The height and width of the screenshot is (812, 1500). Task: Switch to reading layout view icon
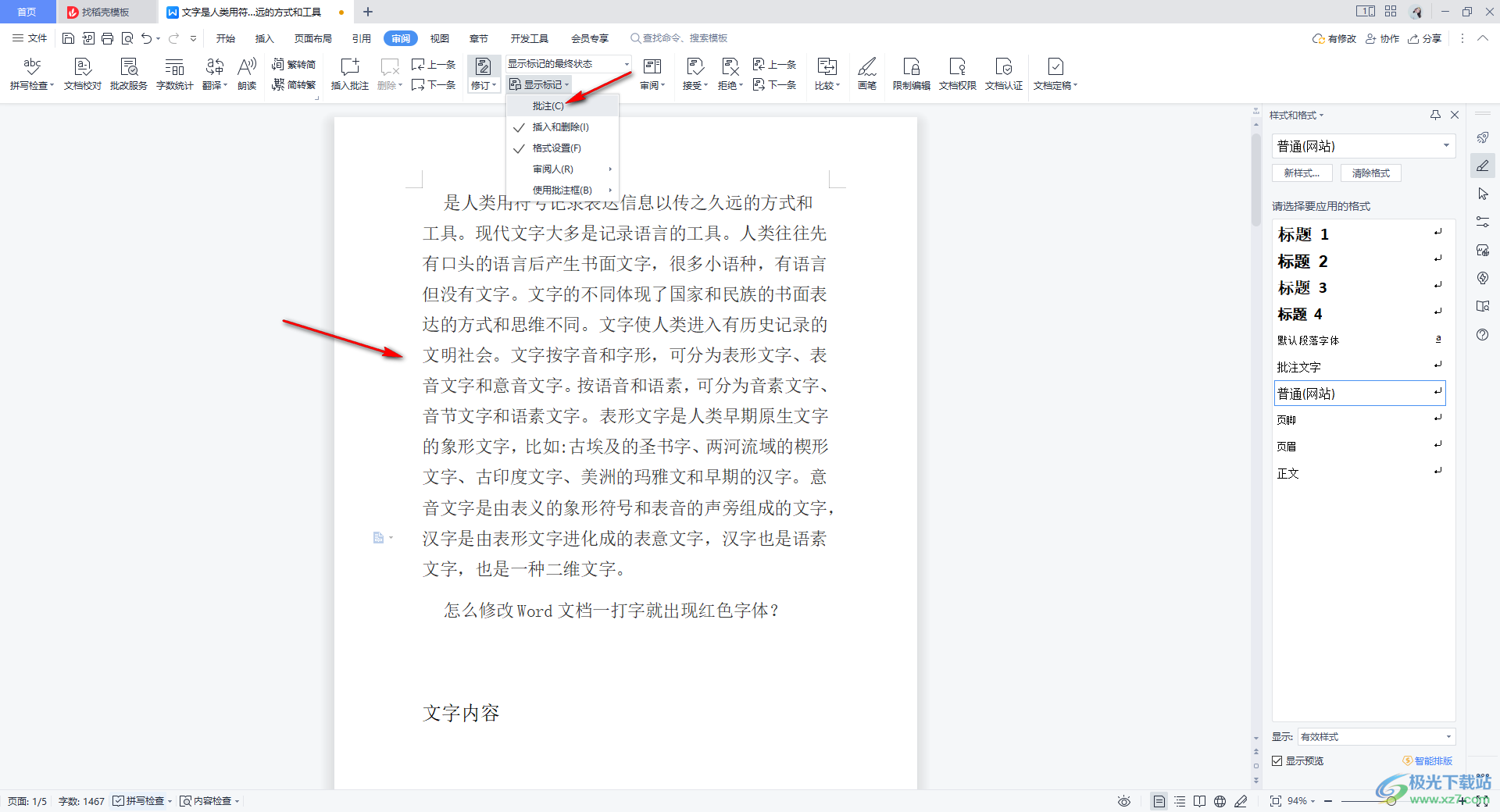[x=1200, y=801]
